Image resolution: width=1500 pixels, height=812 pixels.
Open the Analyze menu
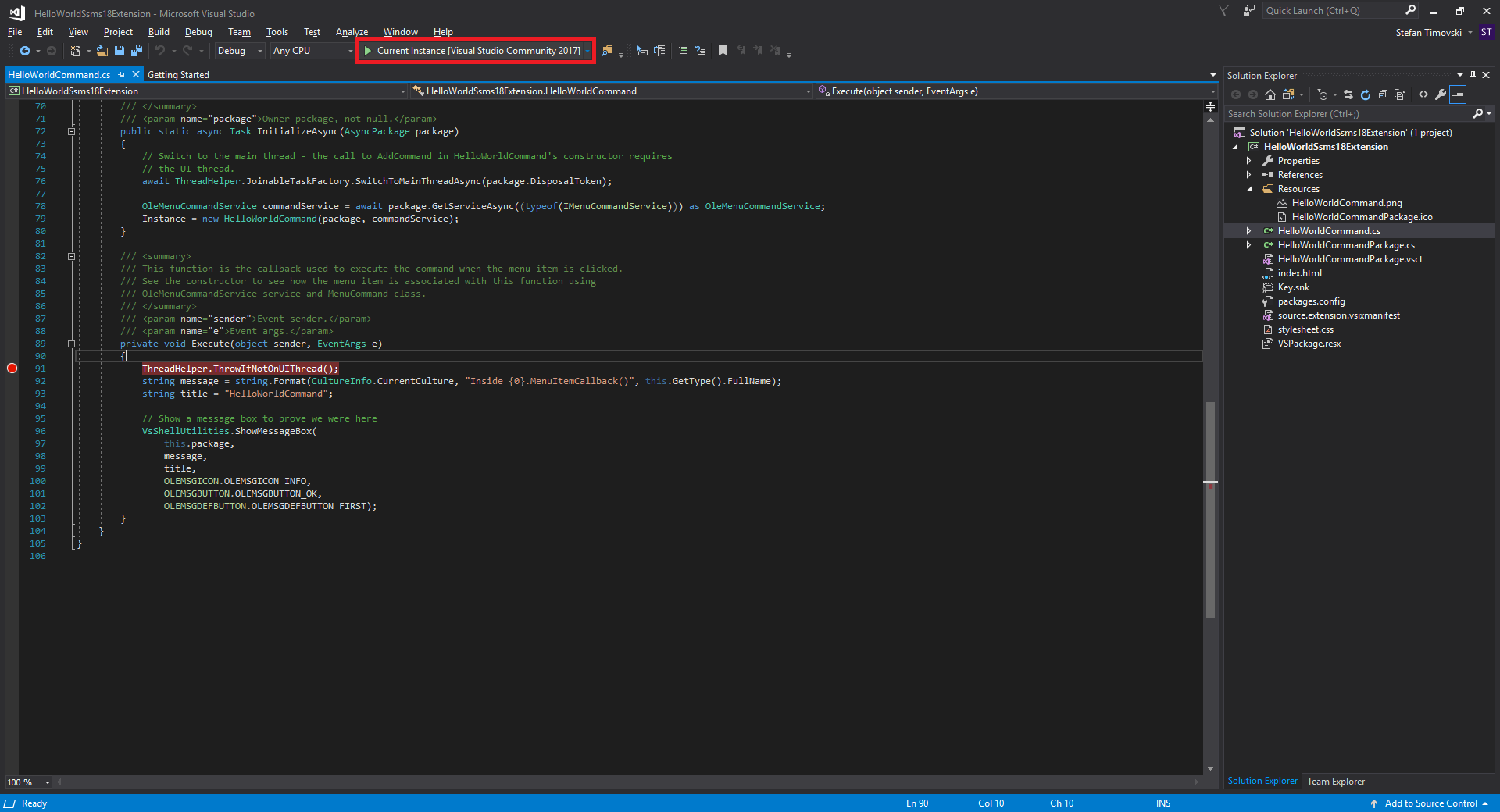352,32
